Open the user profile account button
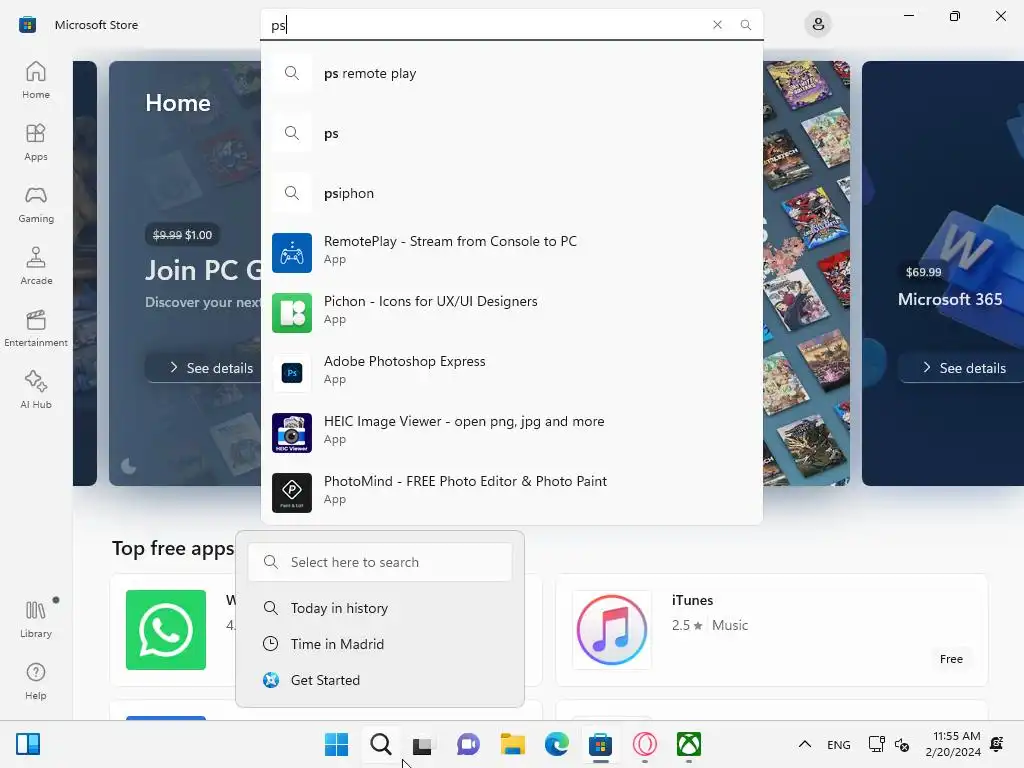Viewport: 1024px width, 768px height. click(x=818, y=25)
